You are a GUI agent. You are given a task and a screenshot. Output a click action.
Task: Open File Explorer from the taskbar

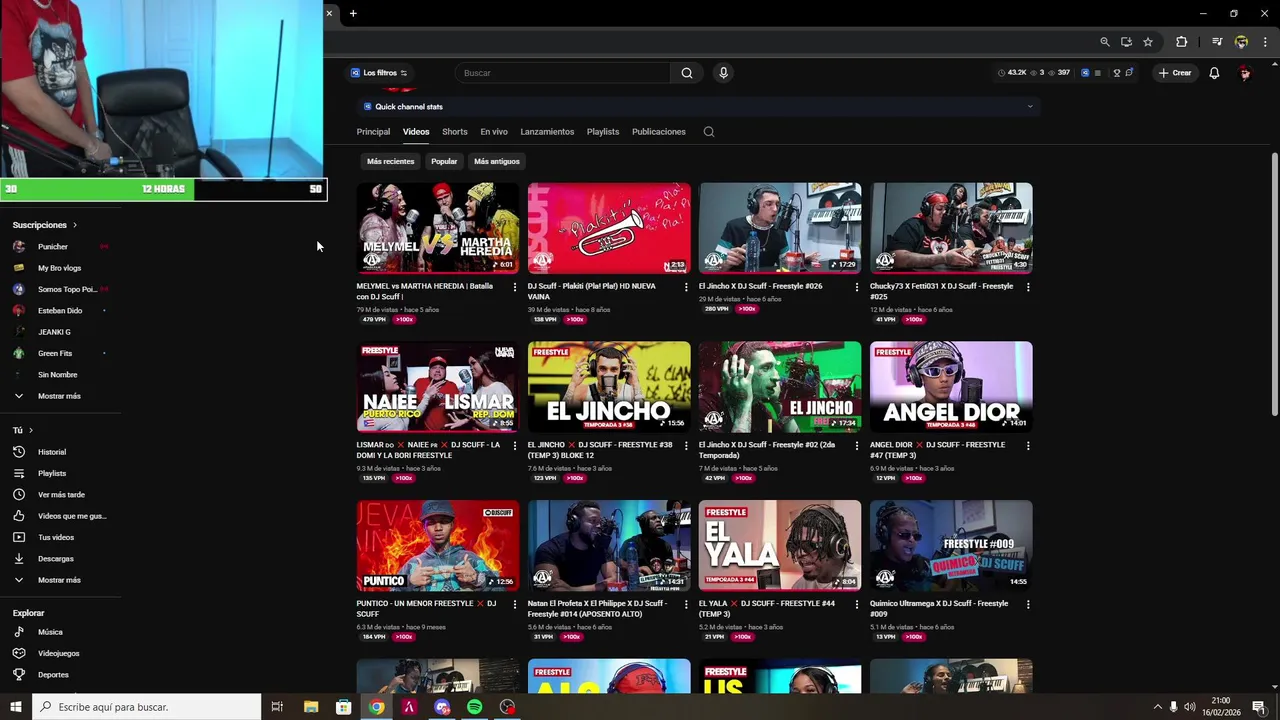pos(310,707)
